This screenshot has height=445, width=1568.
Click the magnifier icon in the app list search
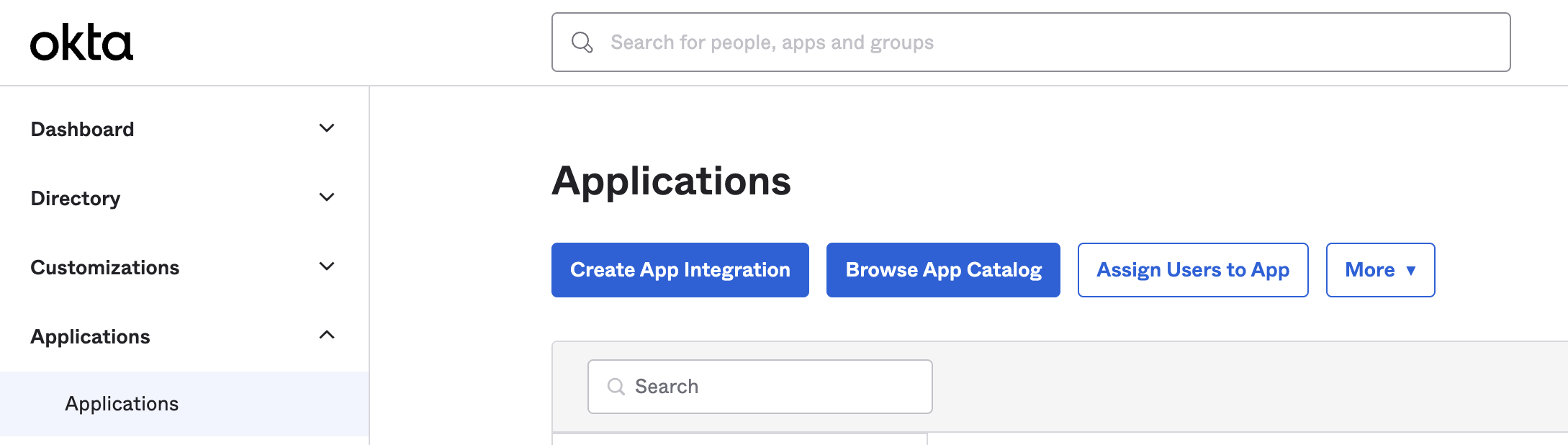[616, 387]
